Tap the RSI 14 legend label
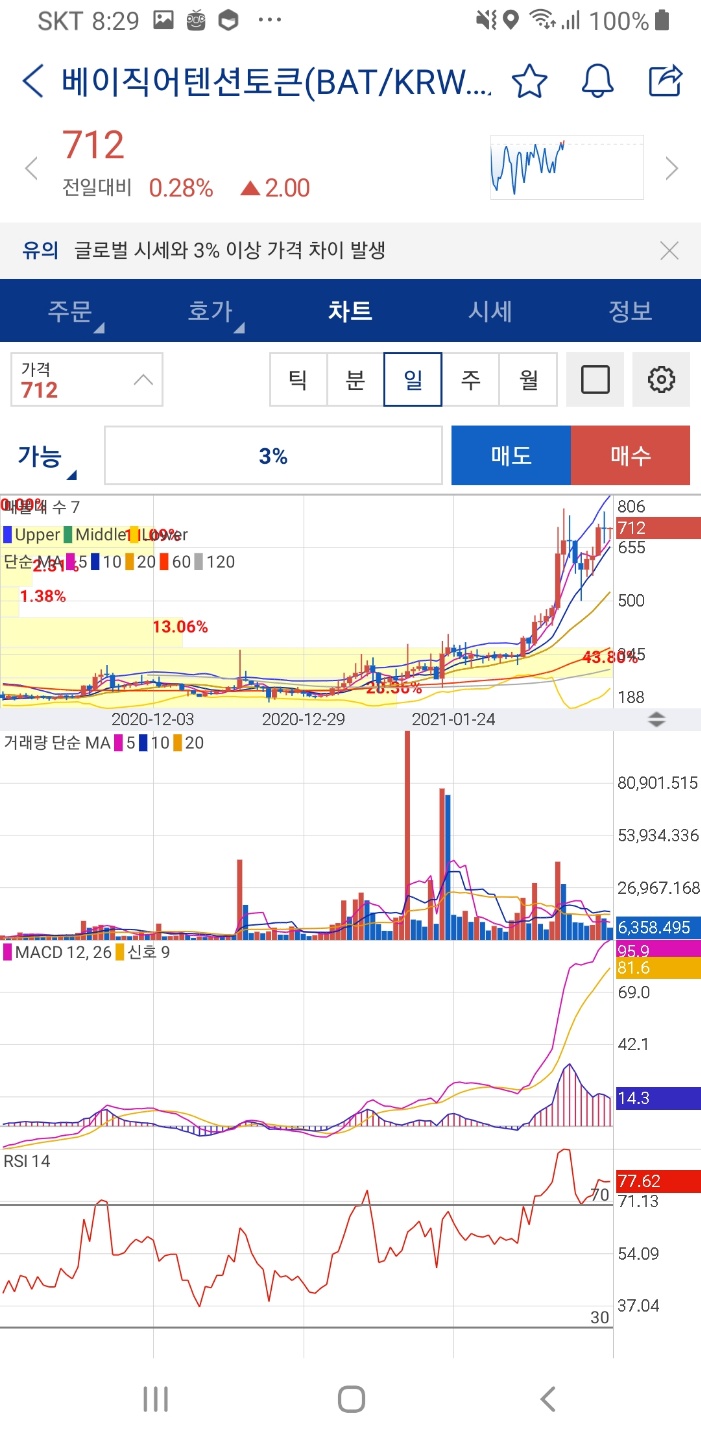 [x=27, y=1161]
